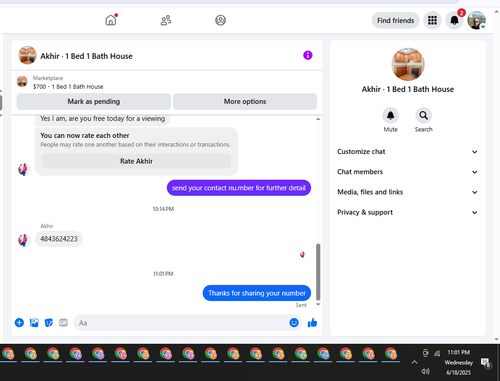Expand Media, files and links section

(407, 192)
